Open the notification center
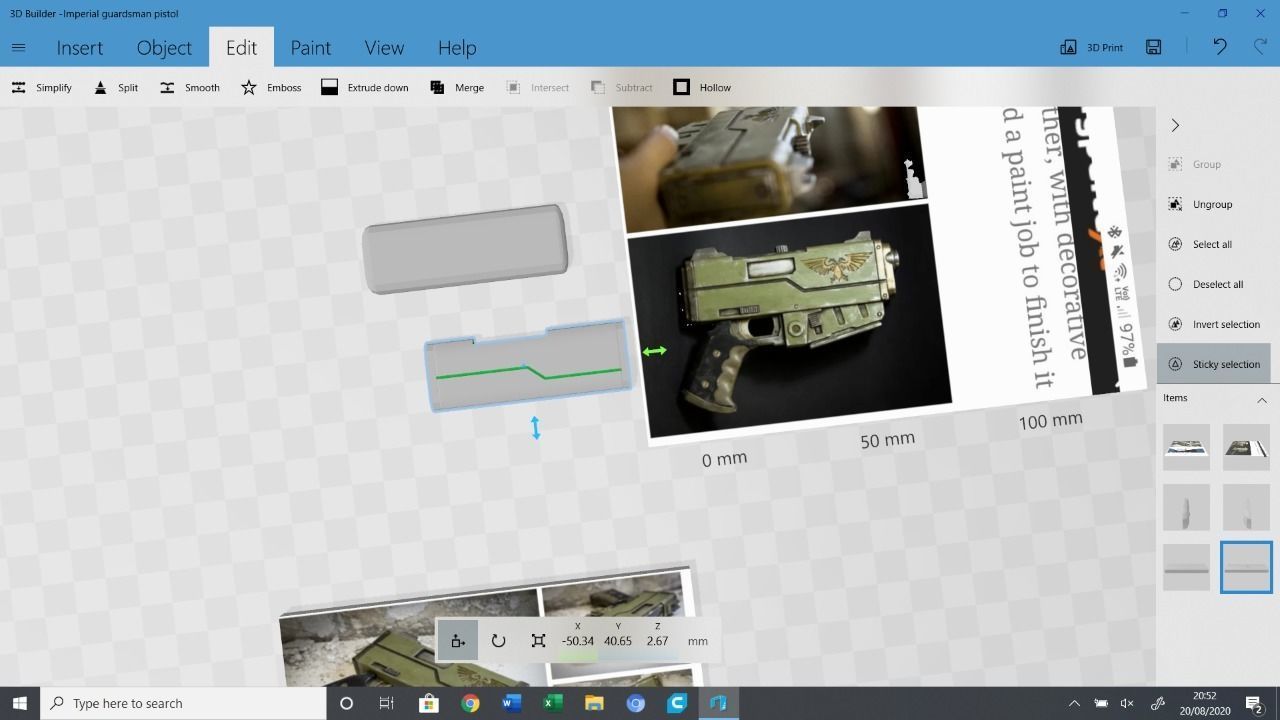This screenshot has width=1280, height=720. [1253, 703]
